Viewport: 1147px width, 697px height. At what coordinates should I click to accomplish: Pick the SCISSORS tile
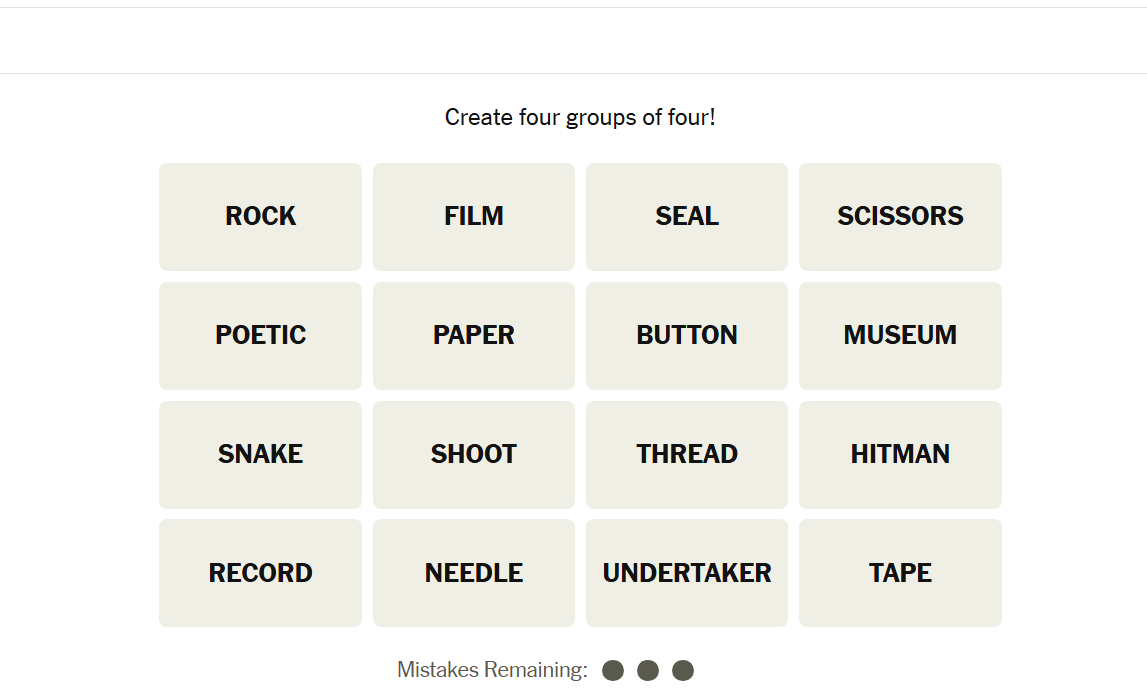pyautogui.click(x=900, y=216)
